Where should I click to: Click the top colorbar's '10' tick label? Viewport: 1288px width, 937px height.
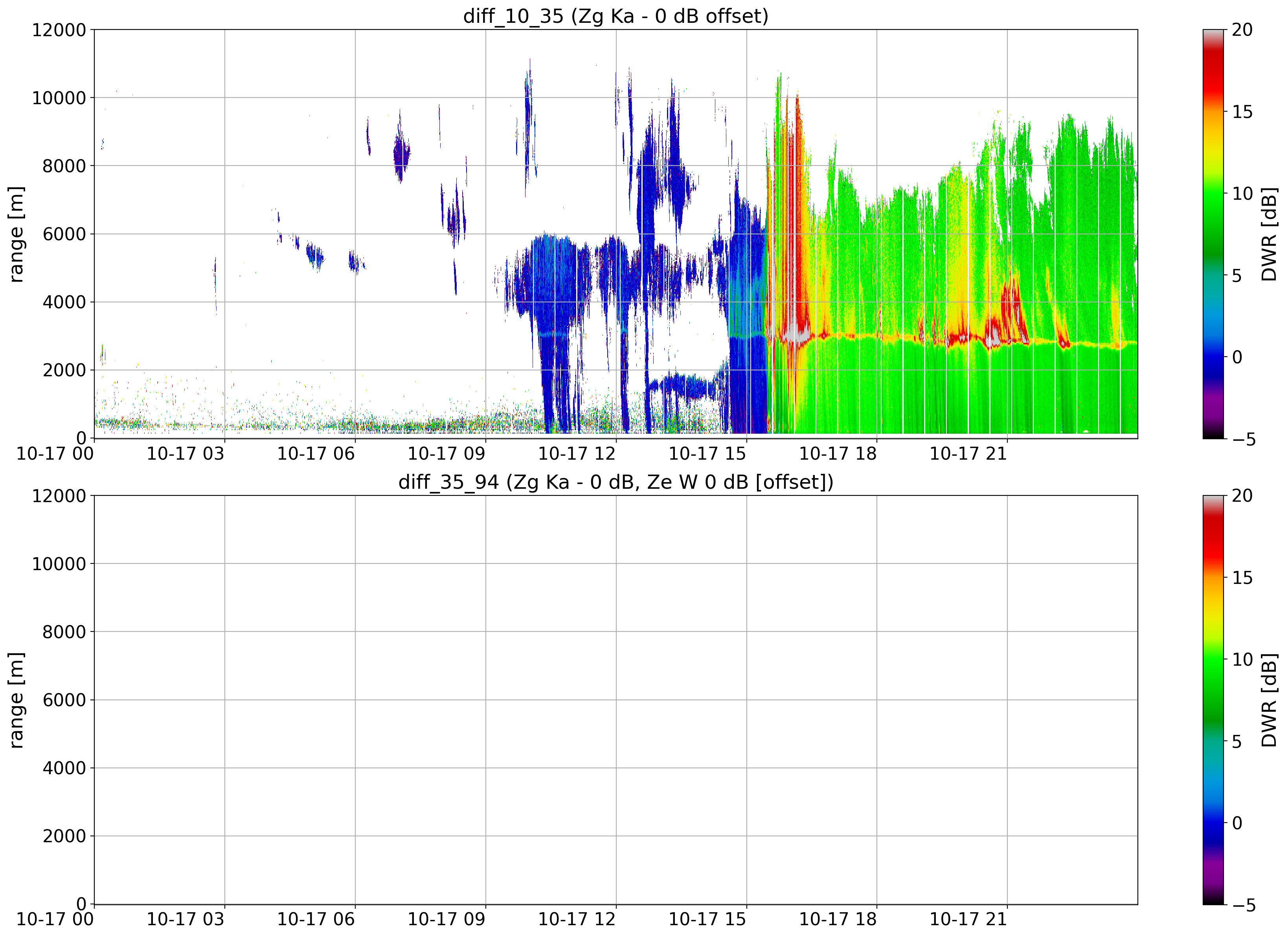pyautogui.click(x=1242, y=194)
